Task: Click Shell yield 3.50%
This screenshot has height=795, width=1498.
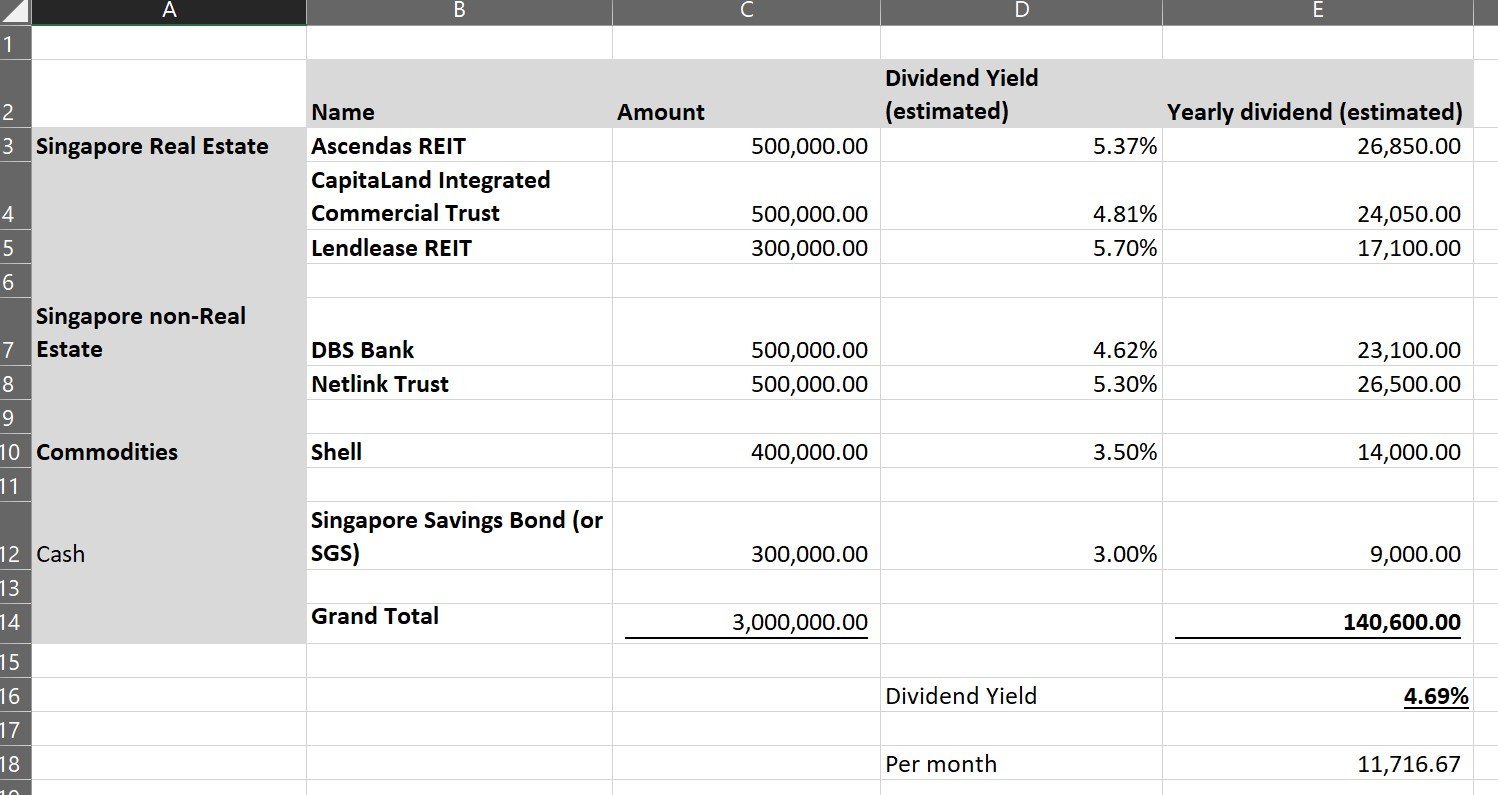Action: (1021, 451)
